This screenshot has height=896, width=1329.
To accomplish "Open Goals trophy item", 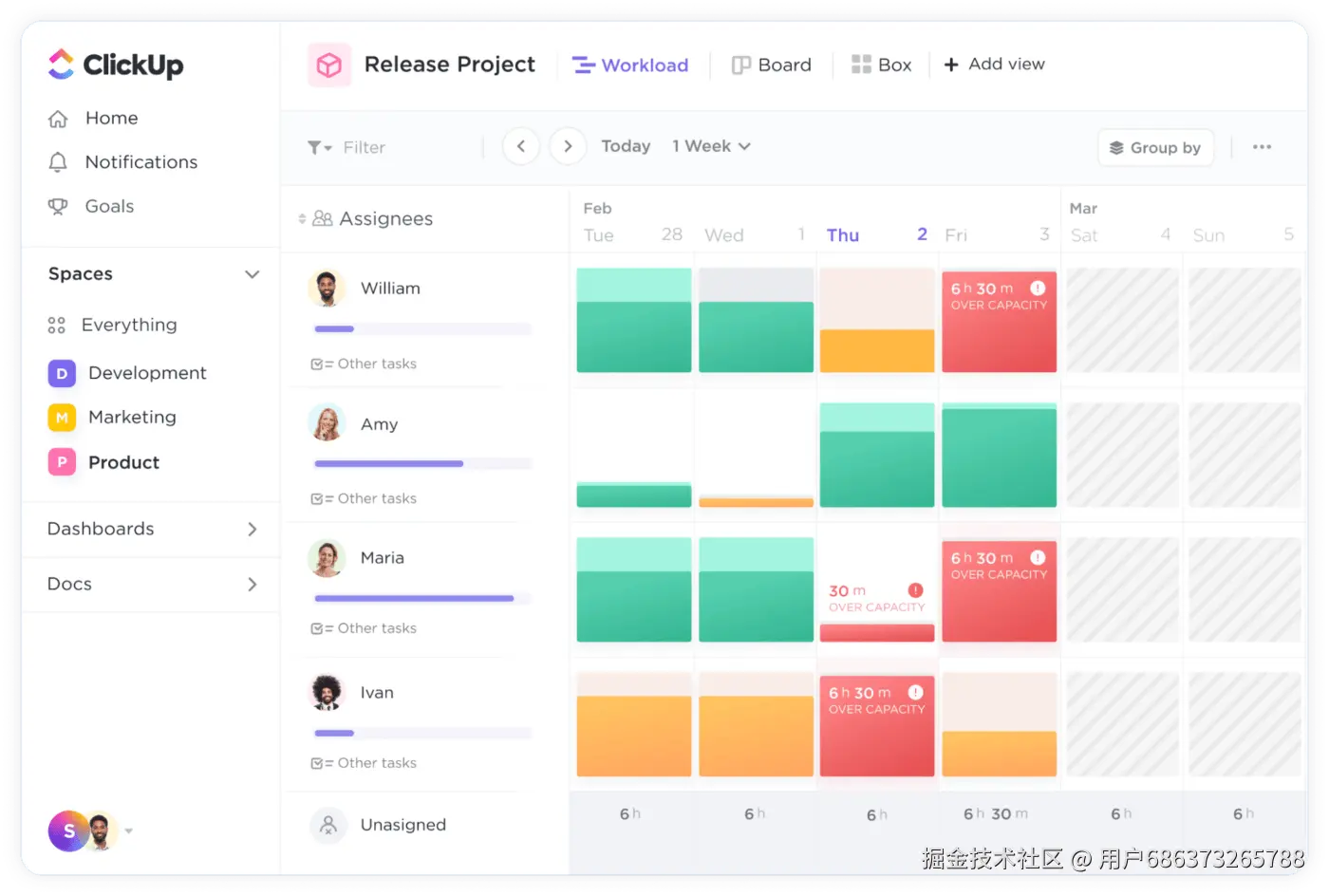I will [x=91, y=206].
